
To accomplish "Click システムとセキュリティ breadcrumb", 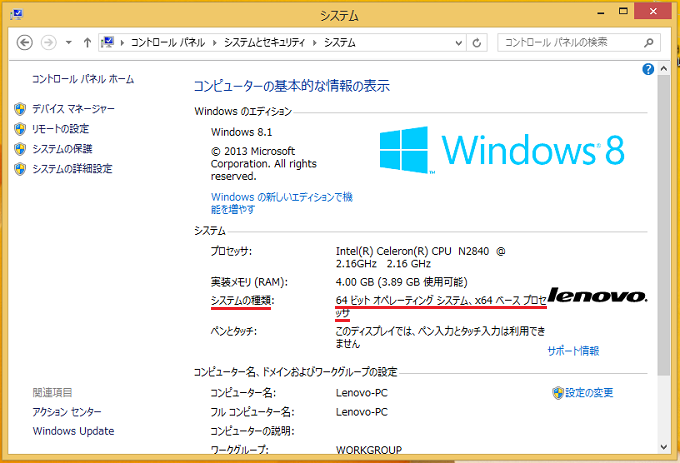I will tap(265, 42).
